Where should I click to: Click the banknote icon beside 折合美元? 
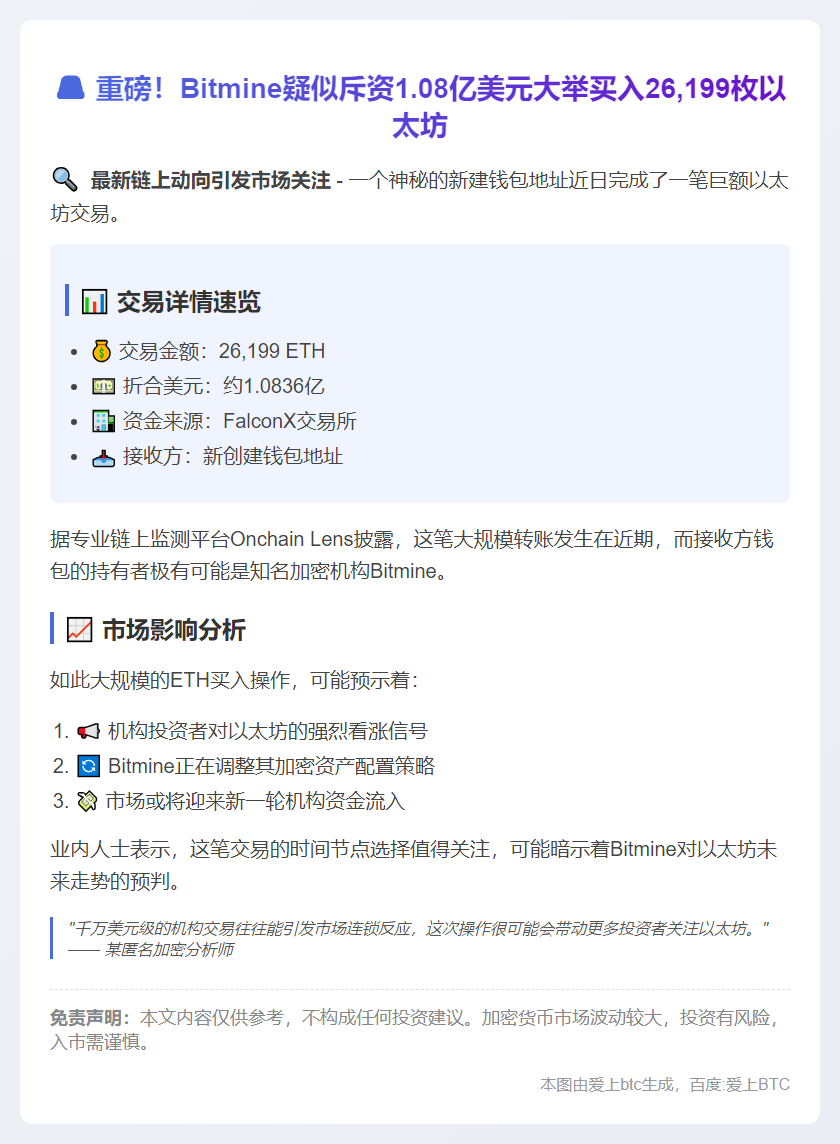(x=103, y=386)
